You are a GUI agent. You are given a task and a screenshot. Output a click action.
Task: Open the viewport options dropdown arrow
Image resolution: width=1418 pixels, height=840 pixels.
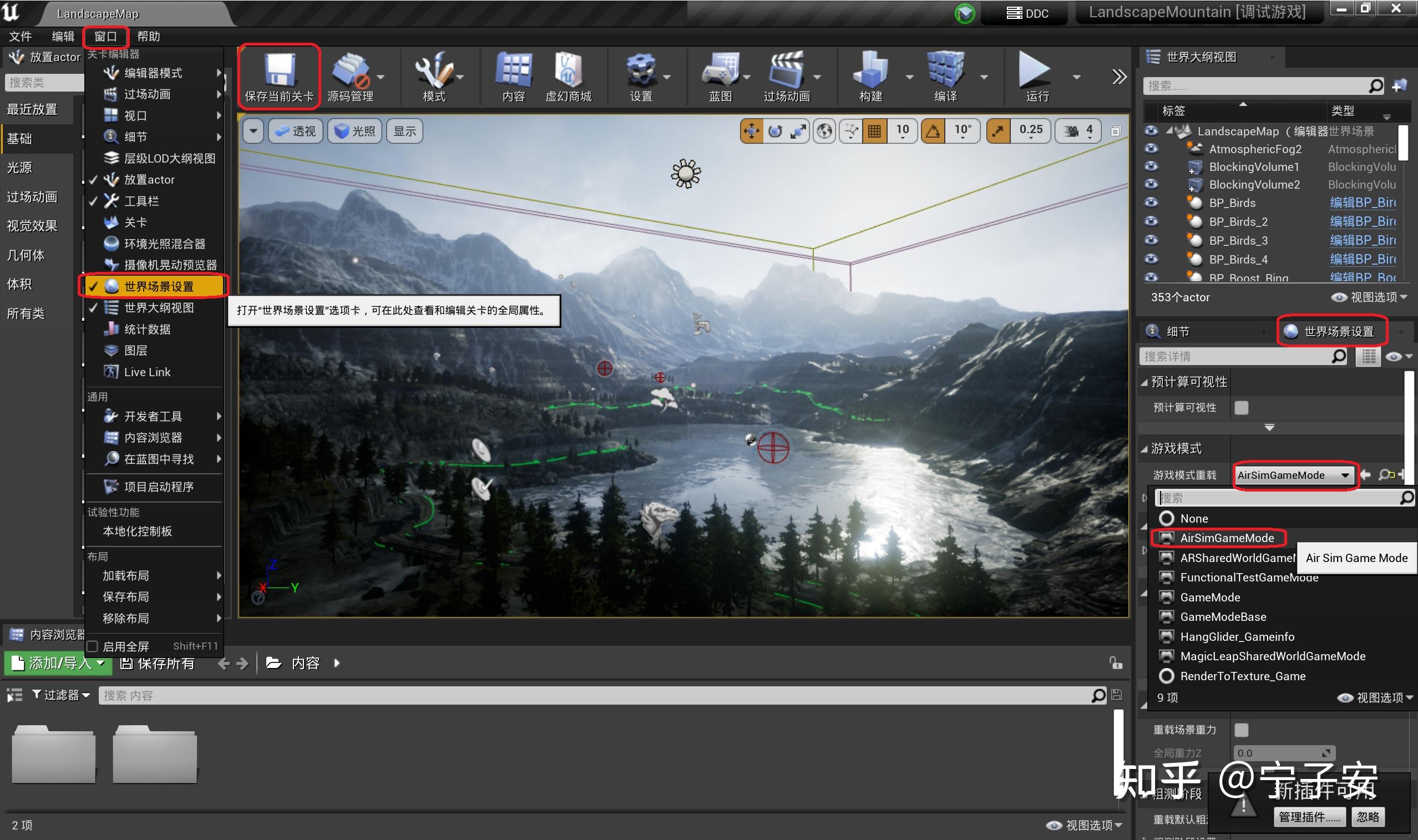(253, 131)
